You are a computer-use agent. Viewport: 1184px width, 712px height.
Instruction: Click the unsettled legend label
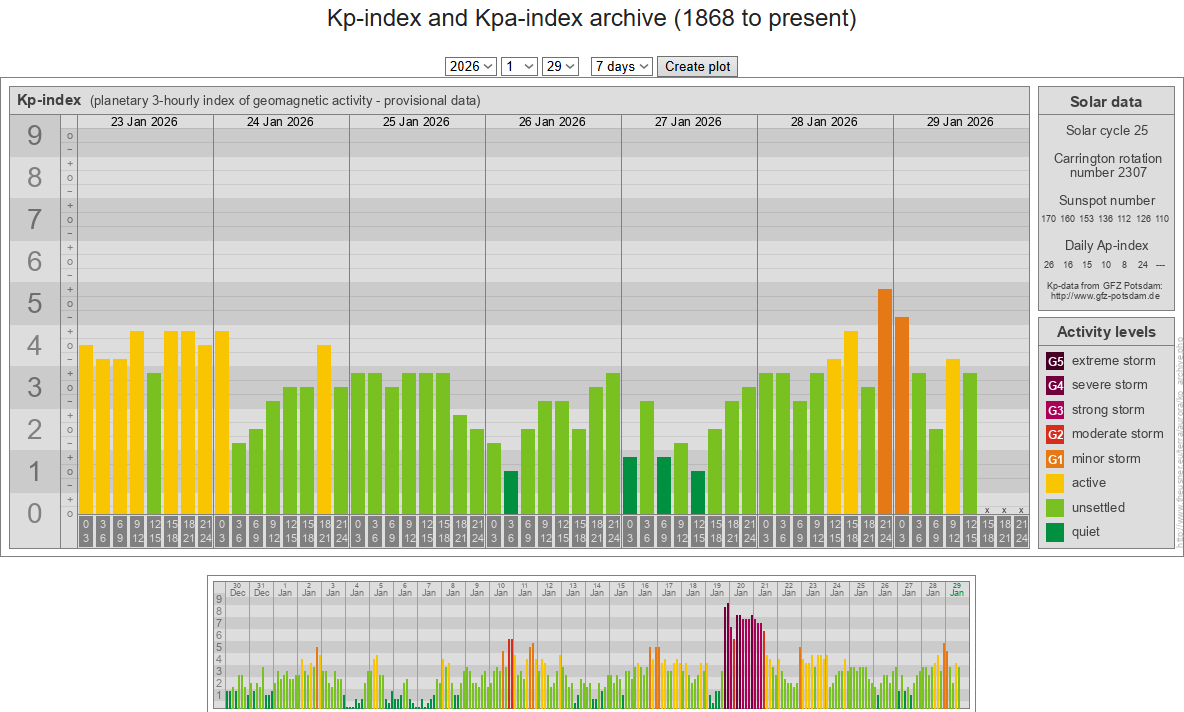[x=1098, y=508]
